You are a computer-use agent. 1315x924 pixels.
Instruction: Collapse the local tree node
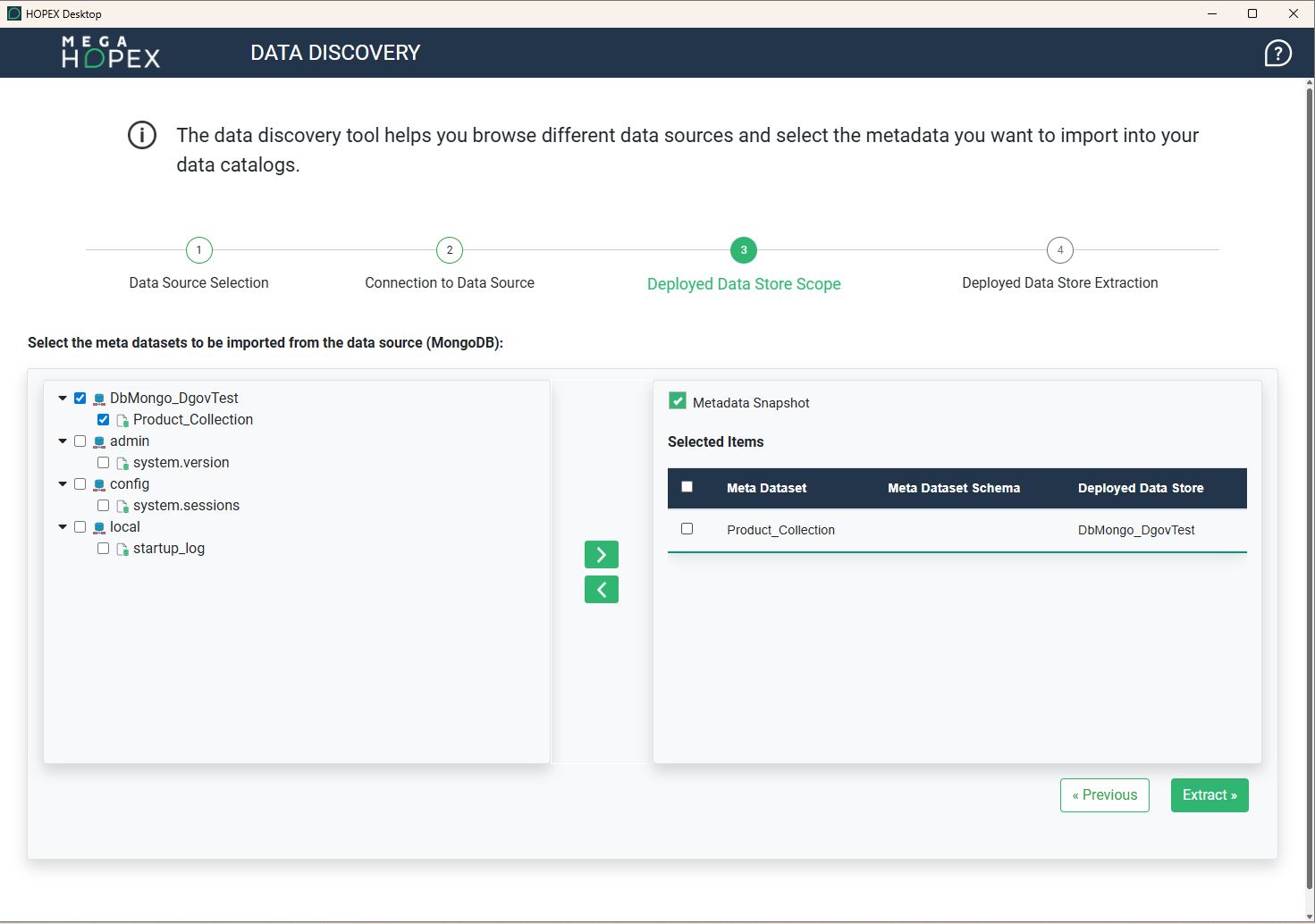[x=63, y=527]
